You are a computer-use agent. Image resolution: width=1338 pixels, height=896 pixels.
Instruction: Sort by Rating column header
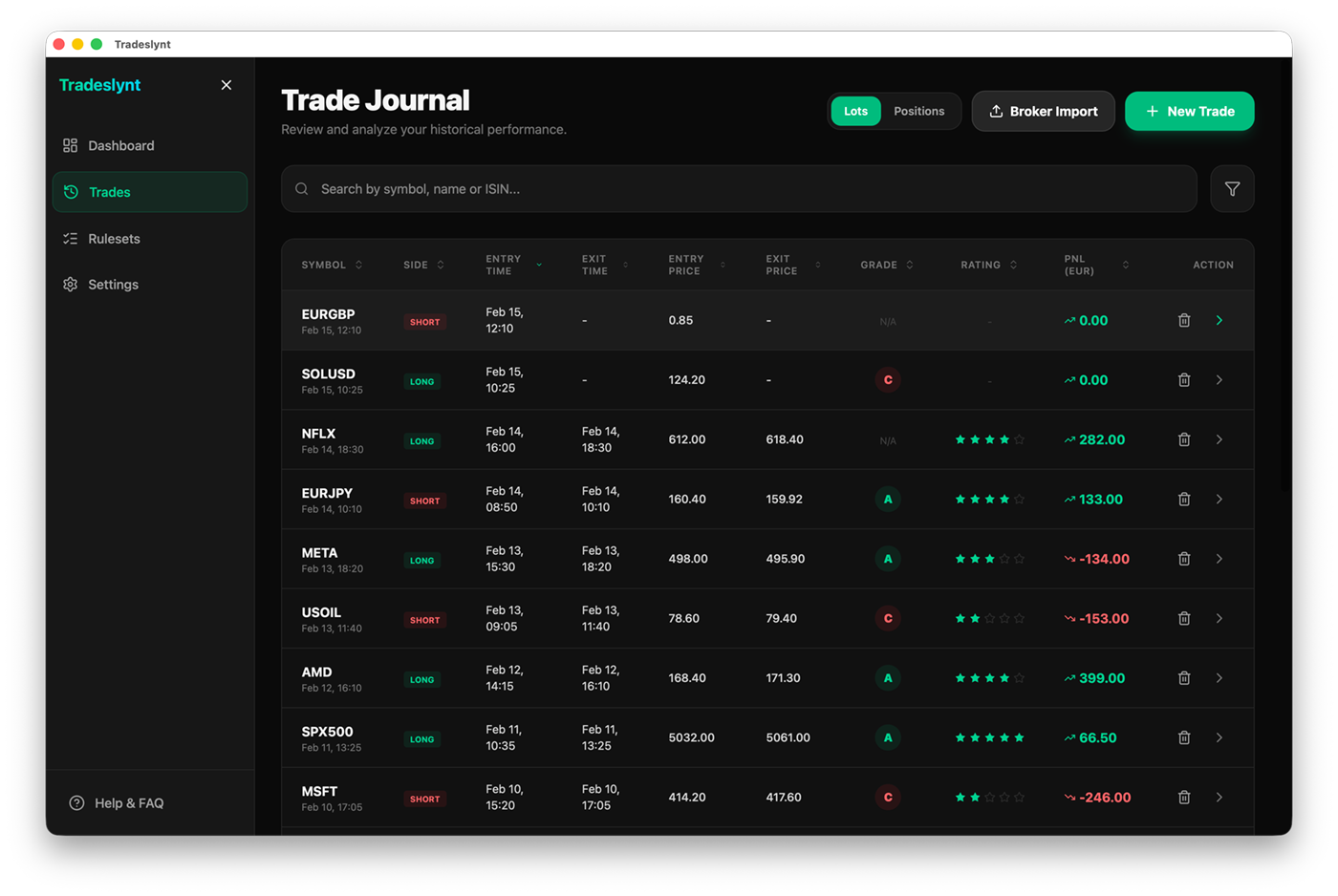point(989,265)
